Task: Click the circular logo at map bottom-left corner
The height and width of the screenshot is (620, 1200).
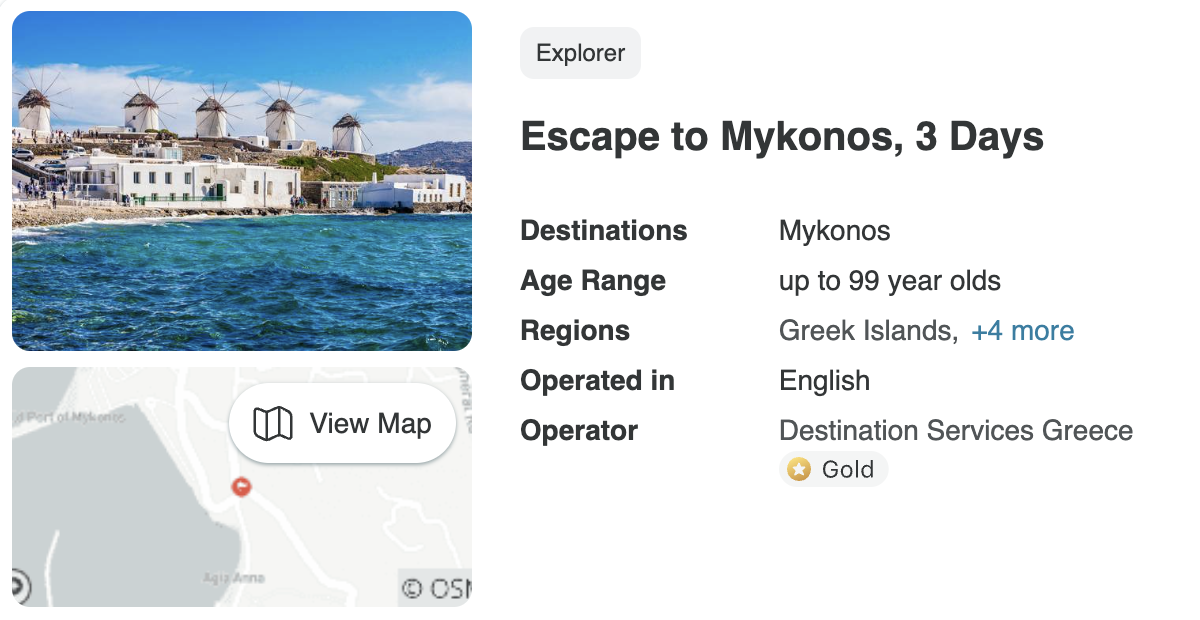Action: pos(19,585)
